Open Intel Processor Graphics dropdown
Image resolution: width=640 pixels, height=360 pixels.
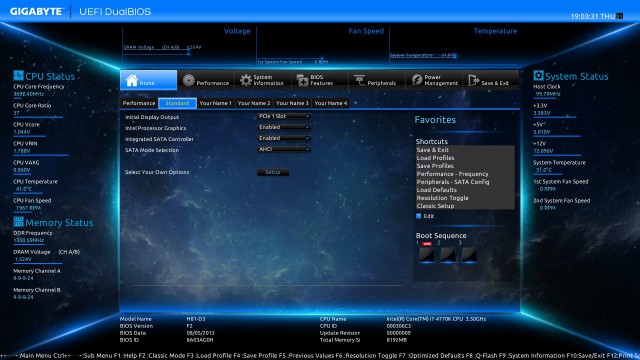point(284,127)
